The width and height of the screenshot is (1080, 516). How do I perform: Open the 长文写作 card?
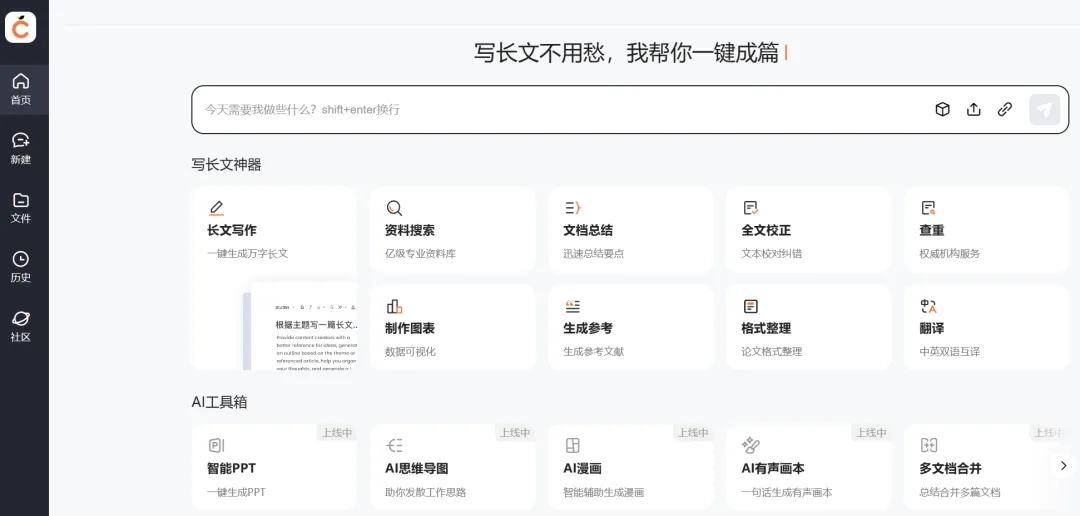click(x=273, y=230)
